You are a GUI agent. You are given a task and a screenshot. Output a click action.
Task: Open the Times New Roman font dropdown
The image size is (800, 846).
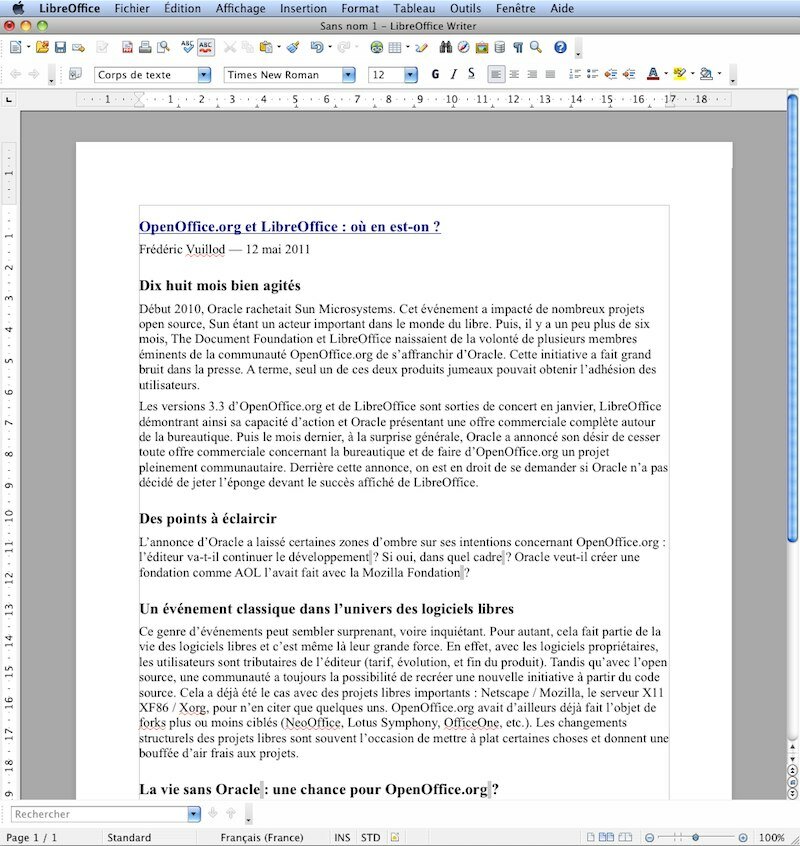coord(348,74)
